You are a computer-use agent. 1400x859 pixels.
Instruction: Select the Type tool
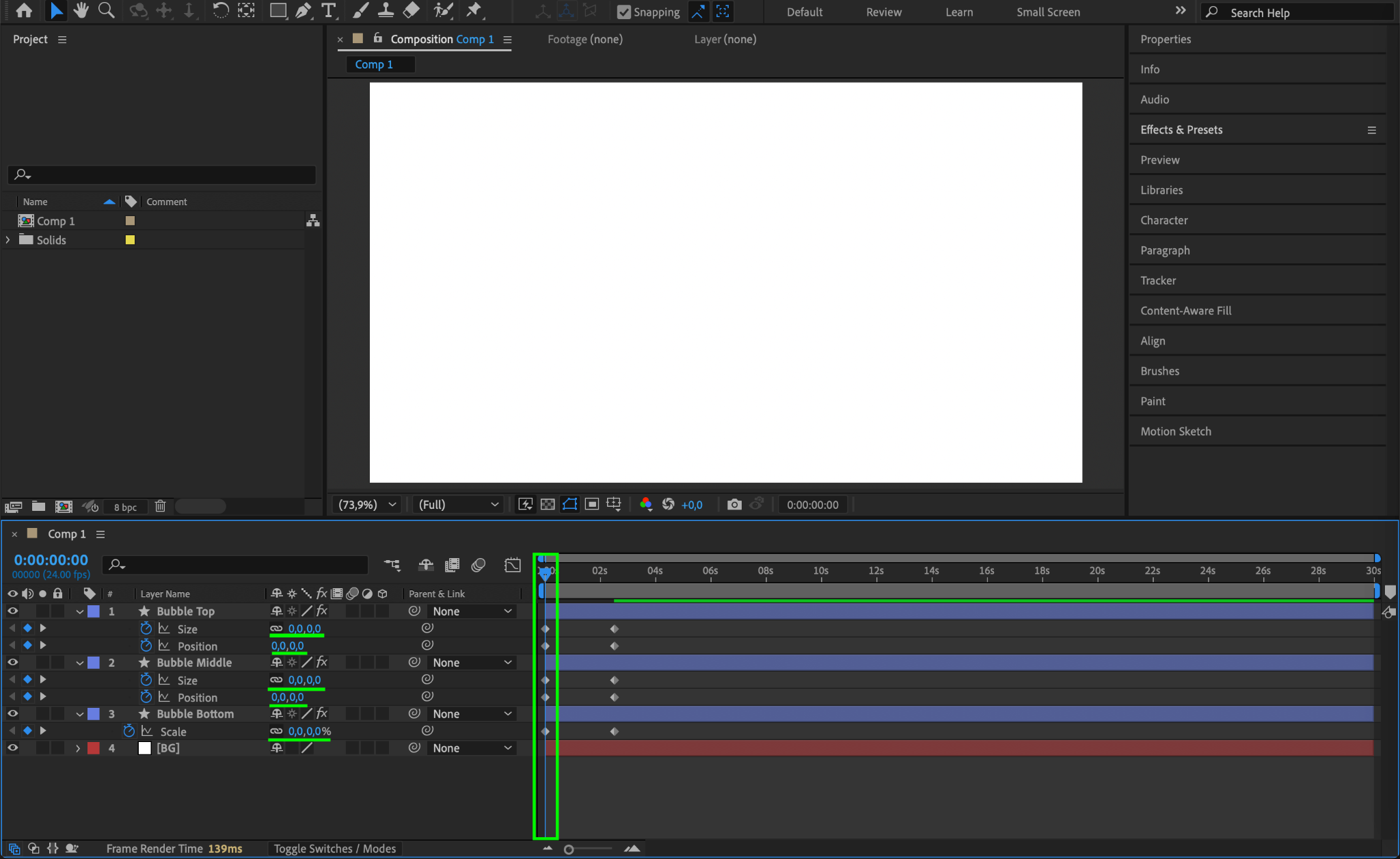tap(329, 10)
